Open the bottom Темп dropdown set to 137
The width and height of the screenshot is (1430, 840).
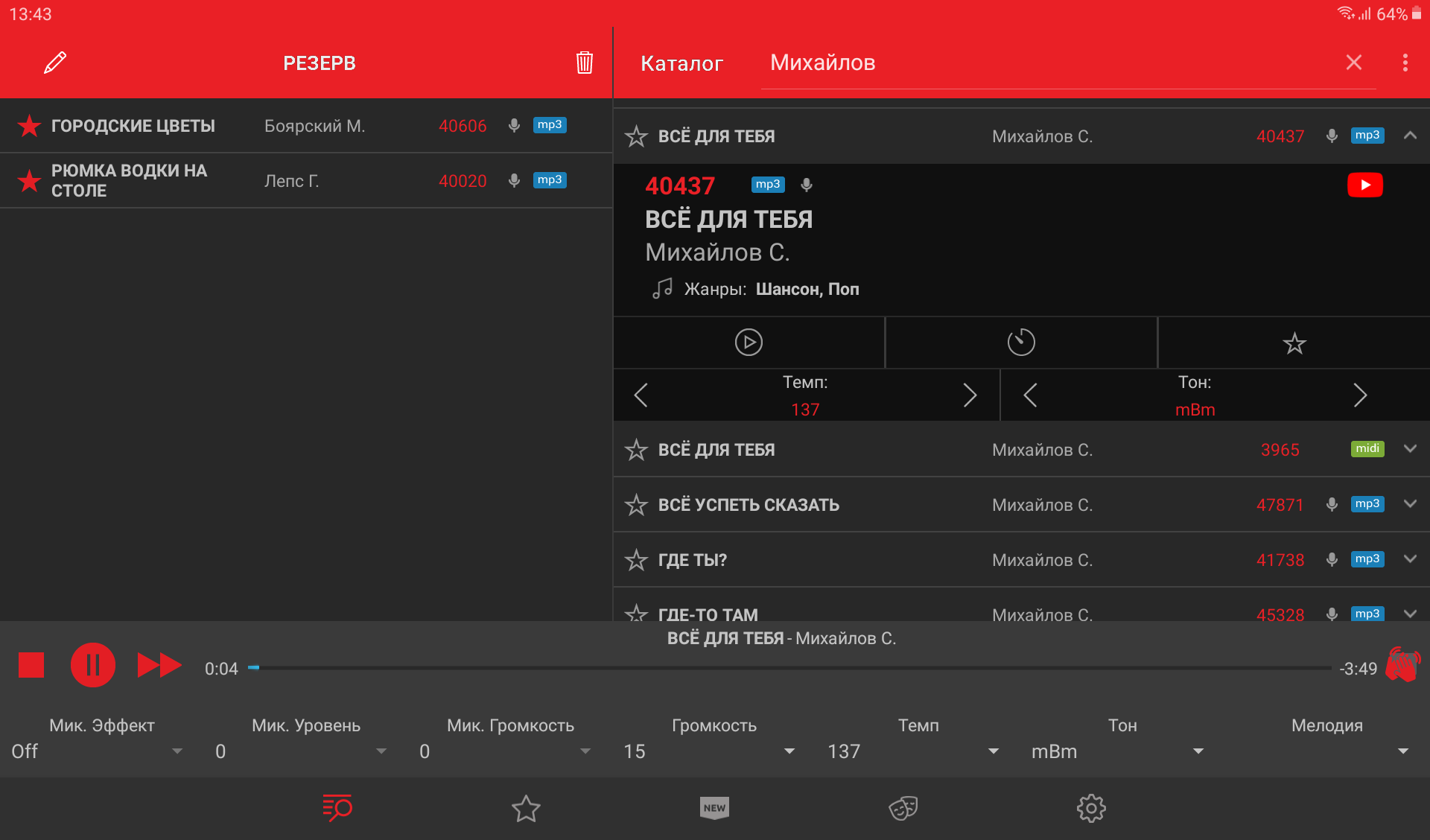[913, 751]
